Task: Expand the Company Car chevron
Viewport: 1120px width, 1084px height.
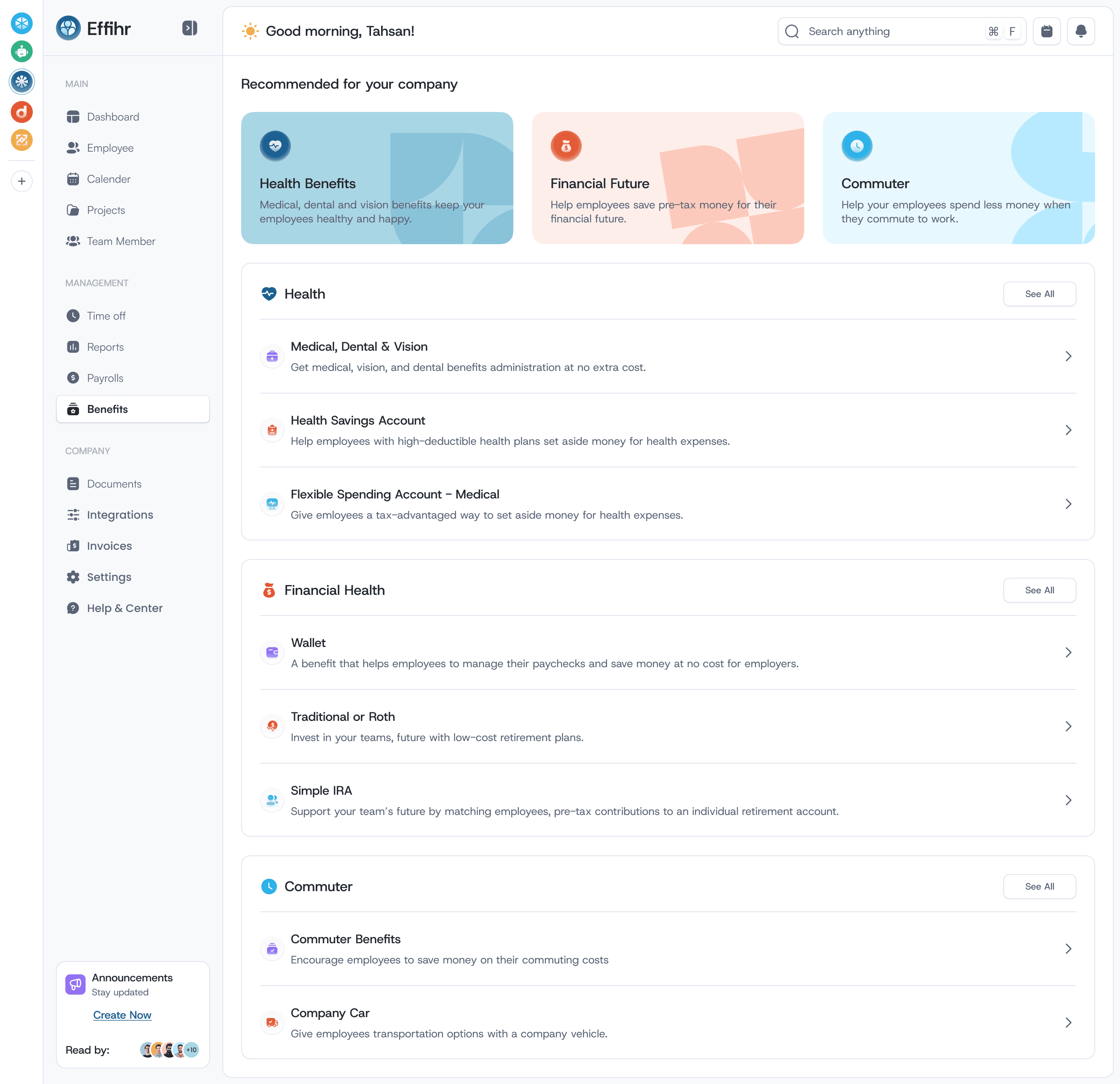Action: point(1068,1023)
